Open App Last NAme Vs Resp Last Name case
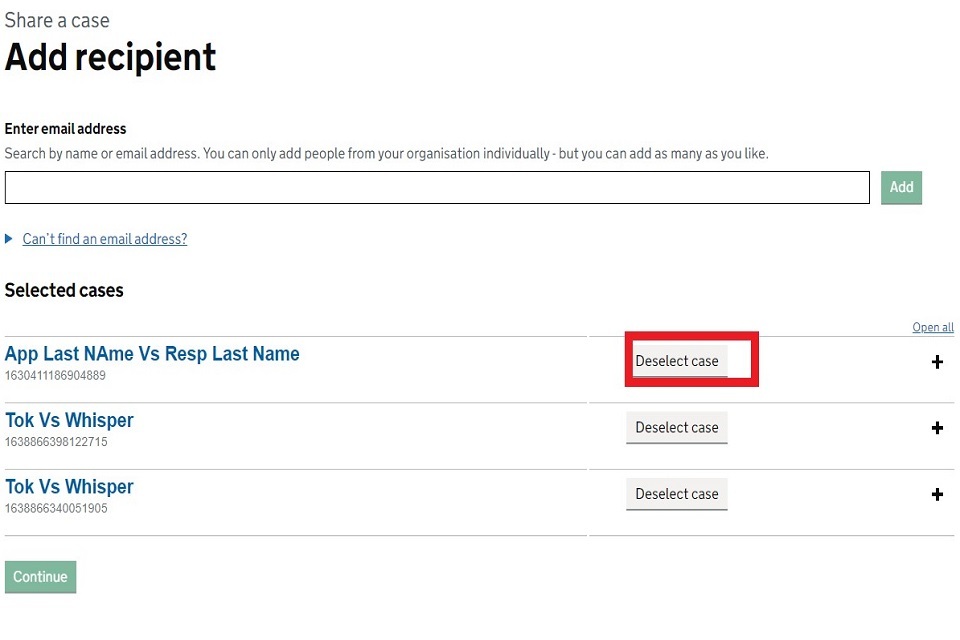The height and width of the screenshot is (640, 960). 152,354
